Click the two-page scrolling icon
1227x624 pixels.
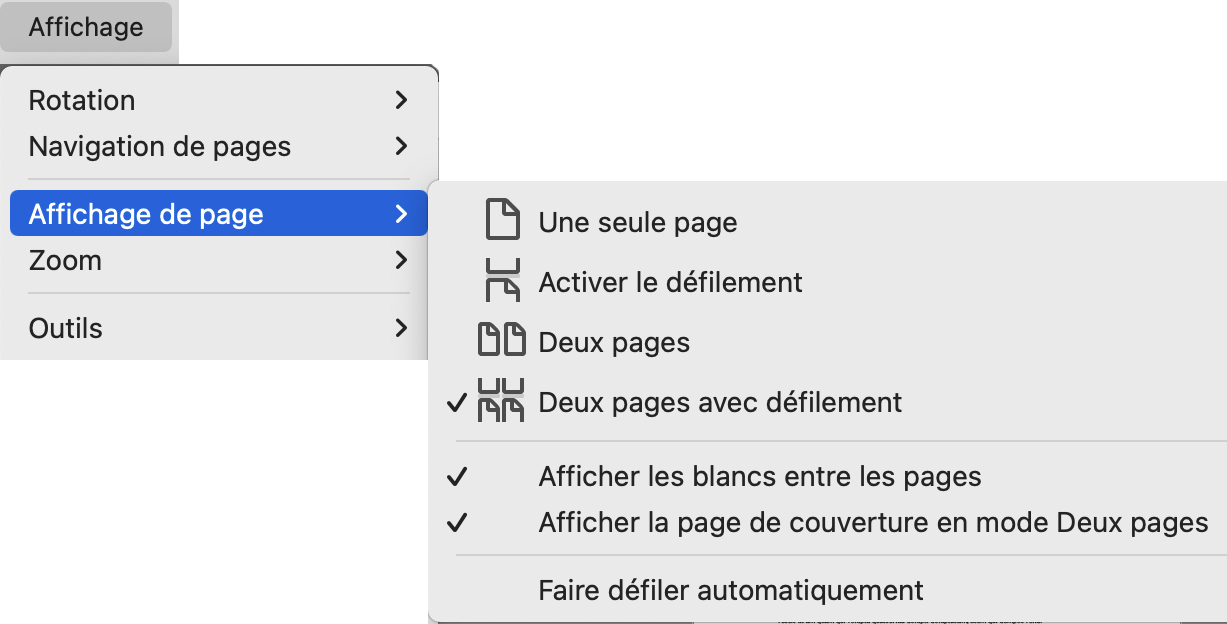click(502, 402)
